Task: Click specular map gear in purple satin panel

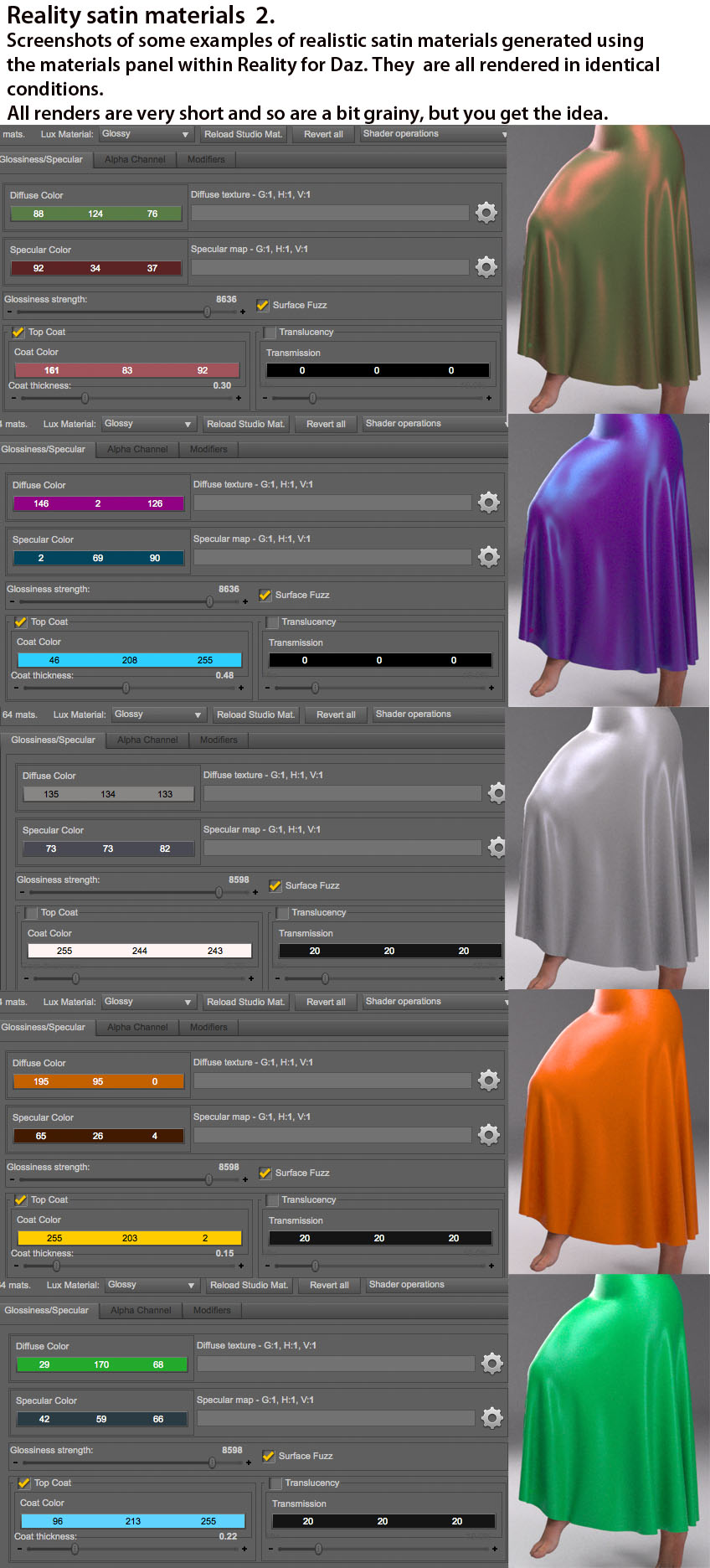Action: [489, 557]
